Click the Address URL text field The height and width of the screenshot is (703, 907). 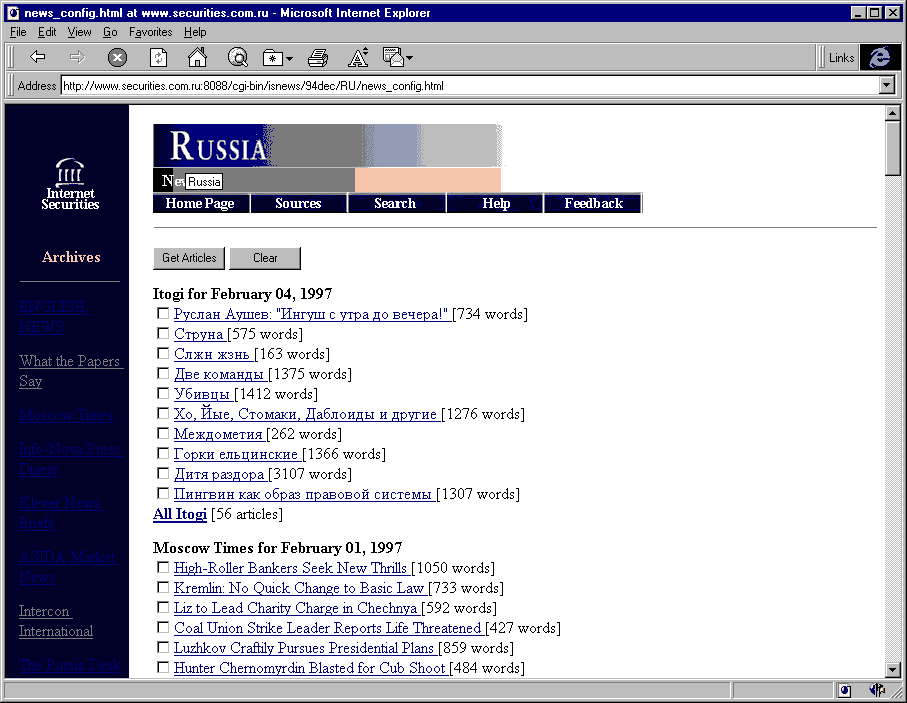click(x=468, y=86)
